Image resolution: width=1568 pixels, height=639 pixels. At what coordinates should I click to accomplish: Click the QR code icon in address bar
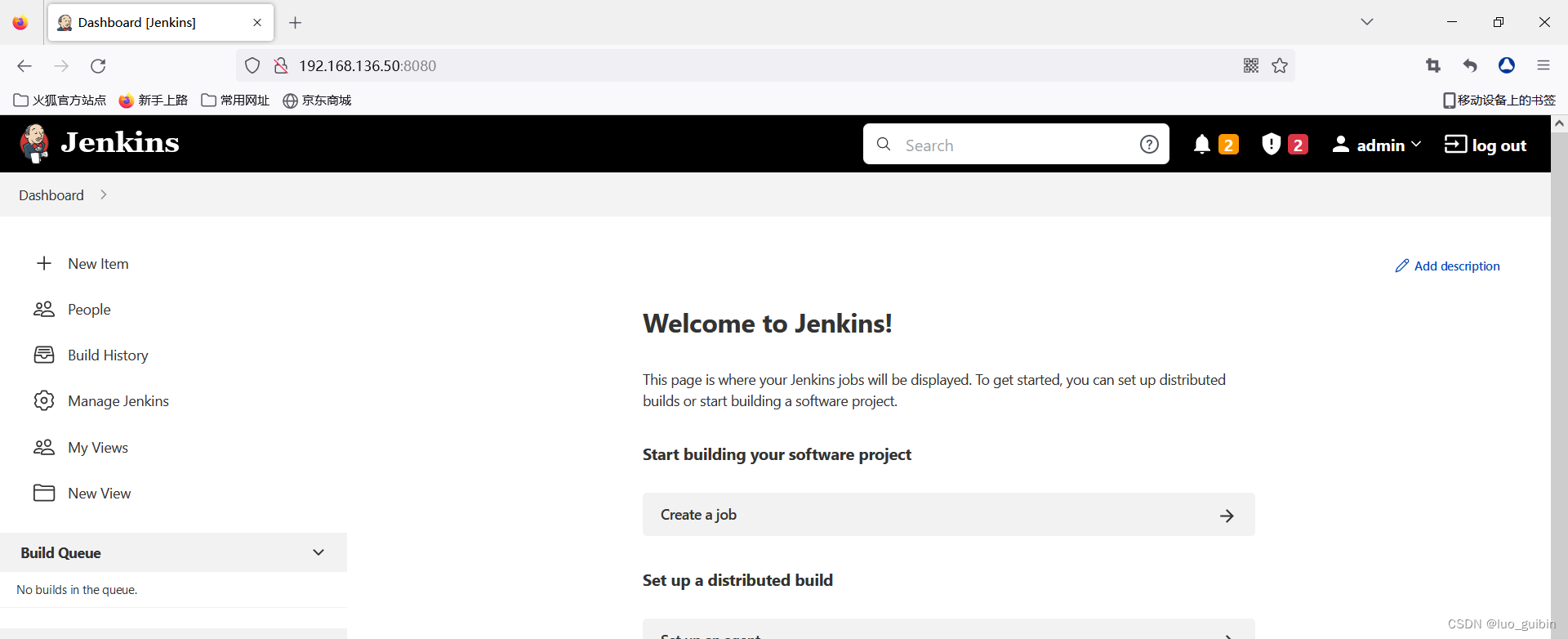(1250, 65)
